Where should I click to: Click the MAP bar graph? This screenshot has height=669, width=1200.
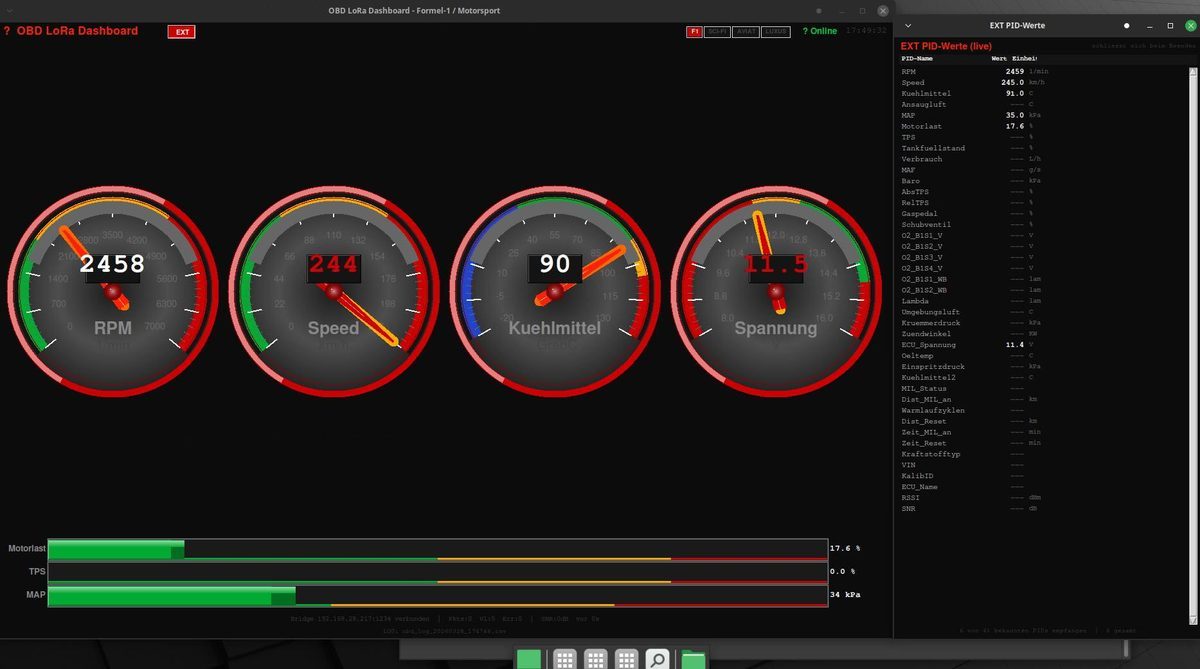coord(437,595)
